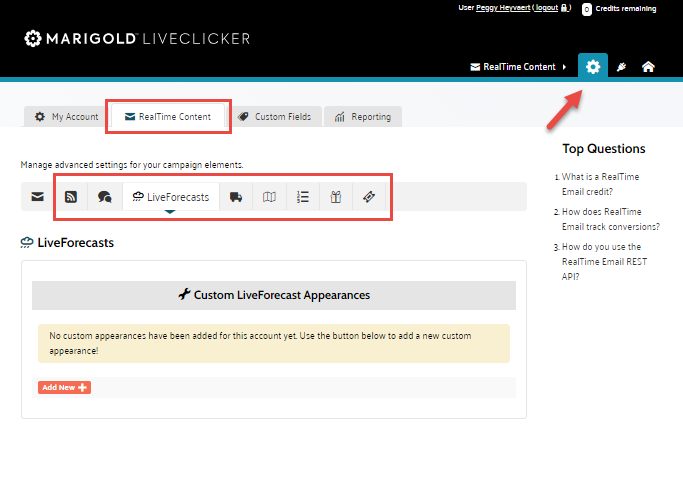Image resolution: width=683 pixels, height=498 pixels.
Task: Switch to the Reporting tab
Action: coord(362,117)
